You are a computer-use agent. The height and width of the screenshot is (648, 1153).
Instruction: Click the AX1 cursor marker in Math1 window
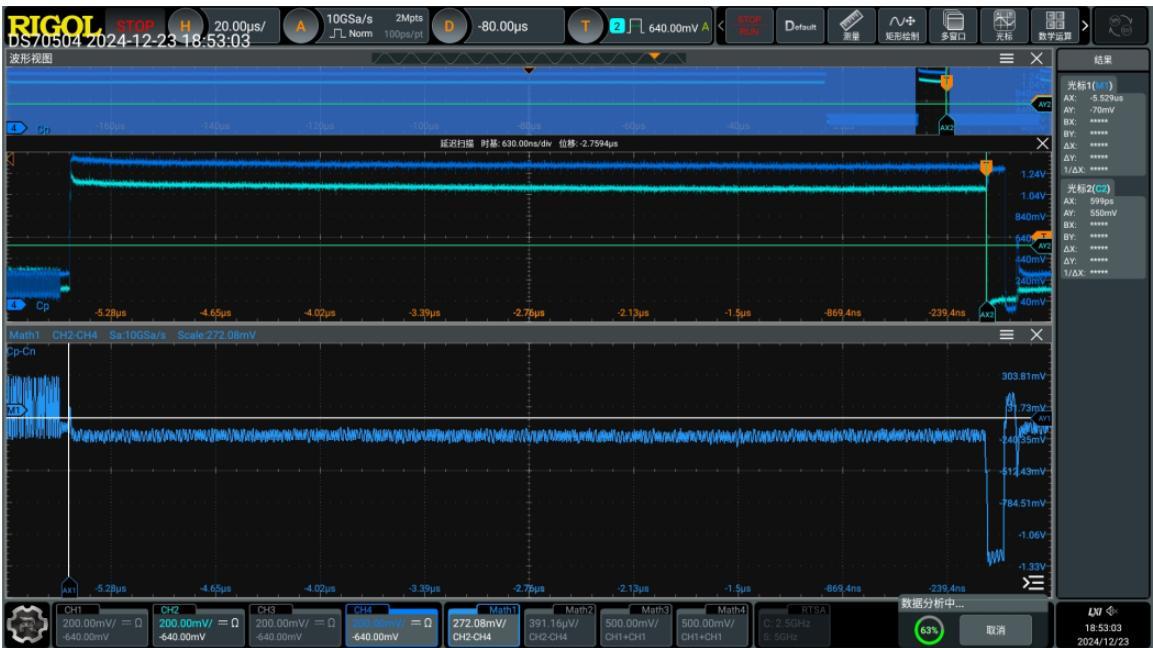coord(68,588)
